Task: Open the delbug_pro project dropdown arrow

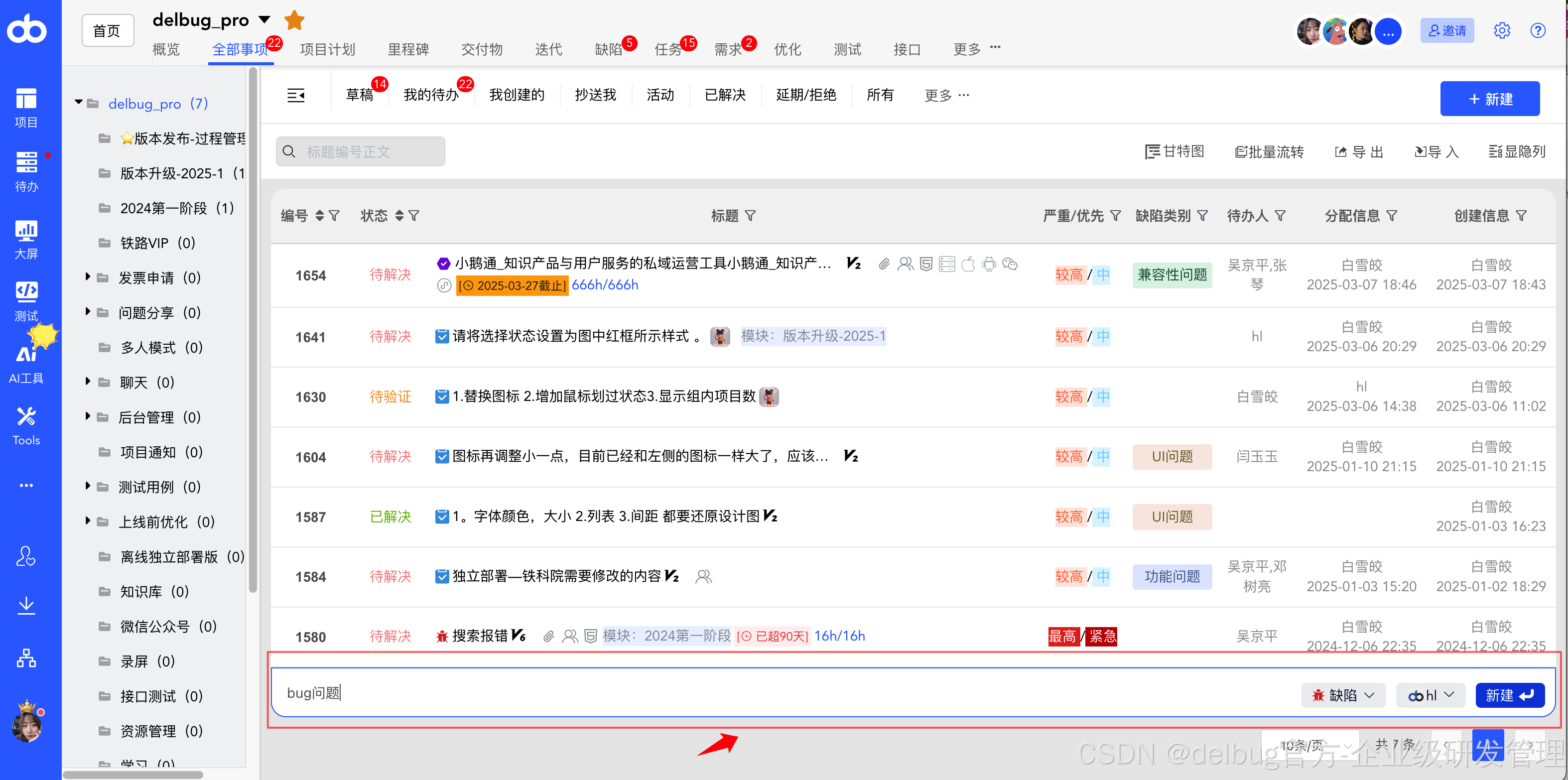Action: click(265, 19)
